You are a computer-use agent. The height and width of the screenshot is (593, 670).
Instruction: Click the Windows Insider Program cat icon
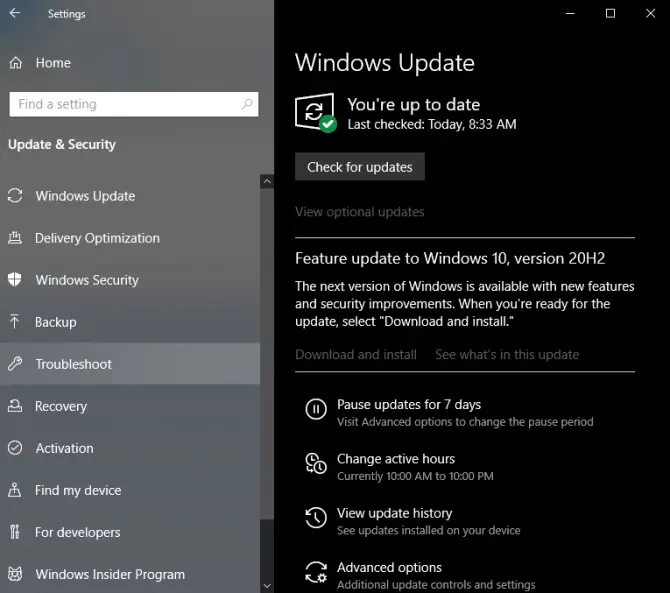click(15, 574)
